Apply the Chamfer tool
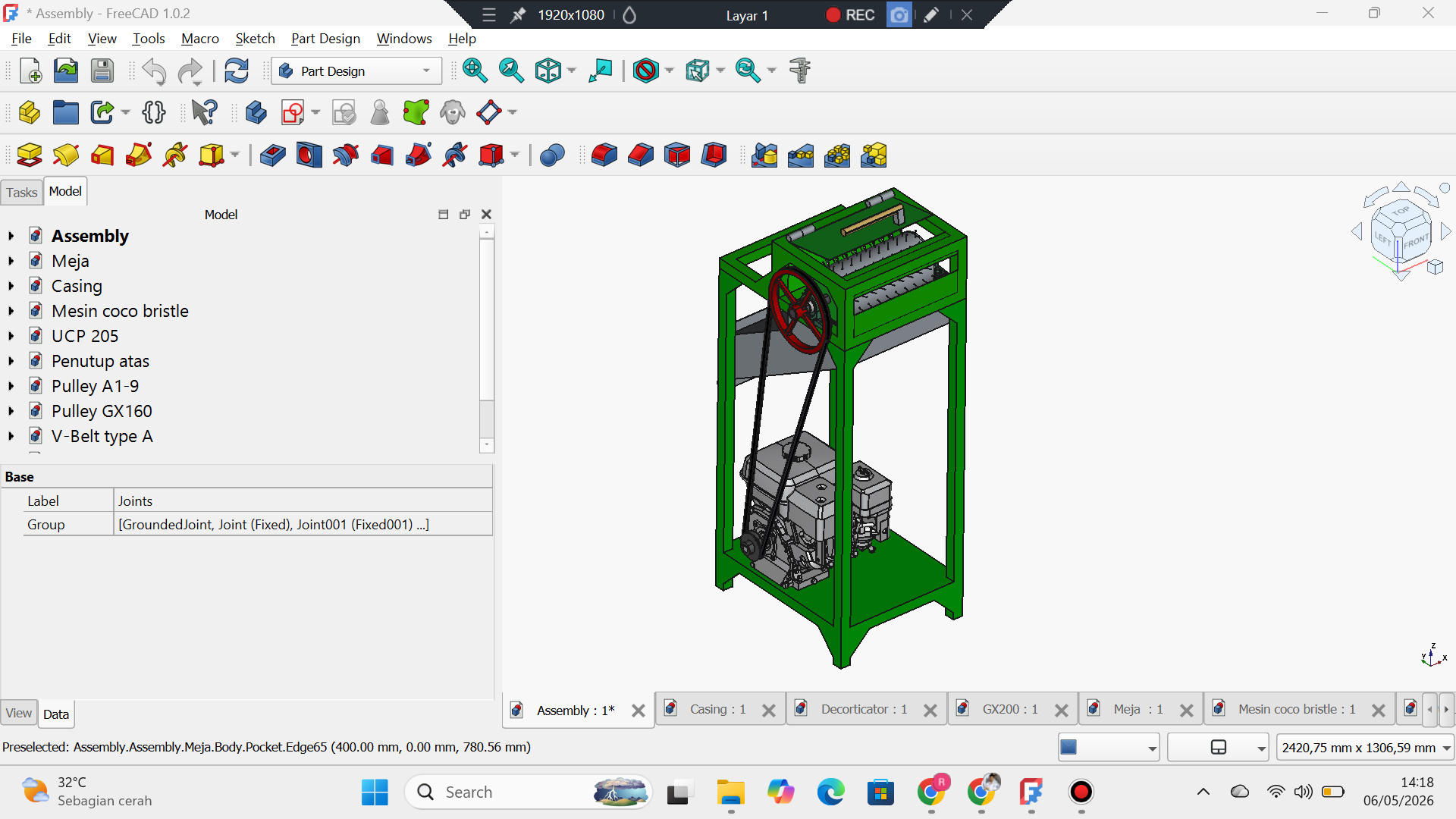Screen dimensions: 1456x819 (641, 155)
